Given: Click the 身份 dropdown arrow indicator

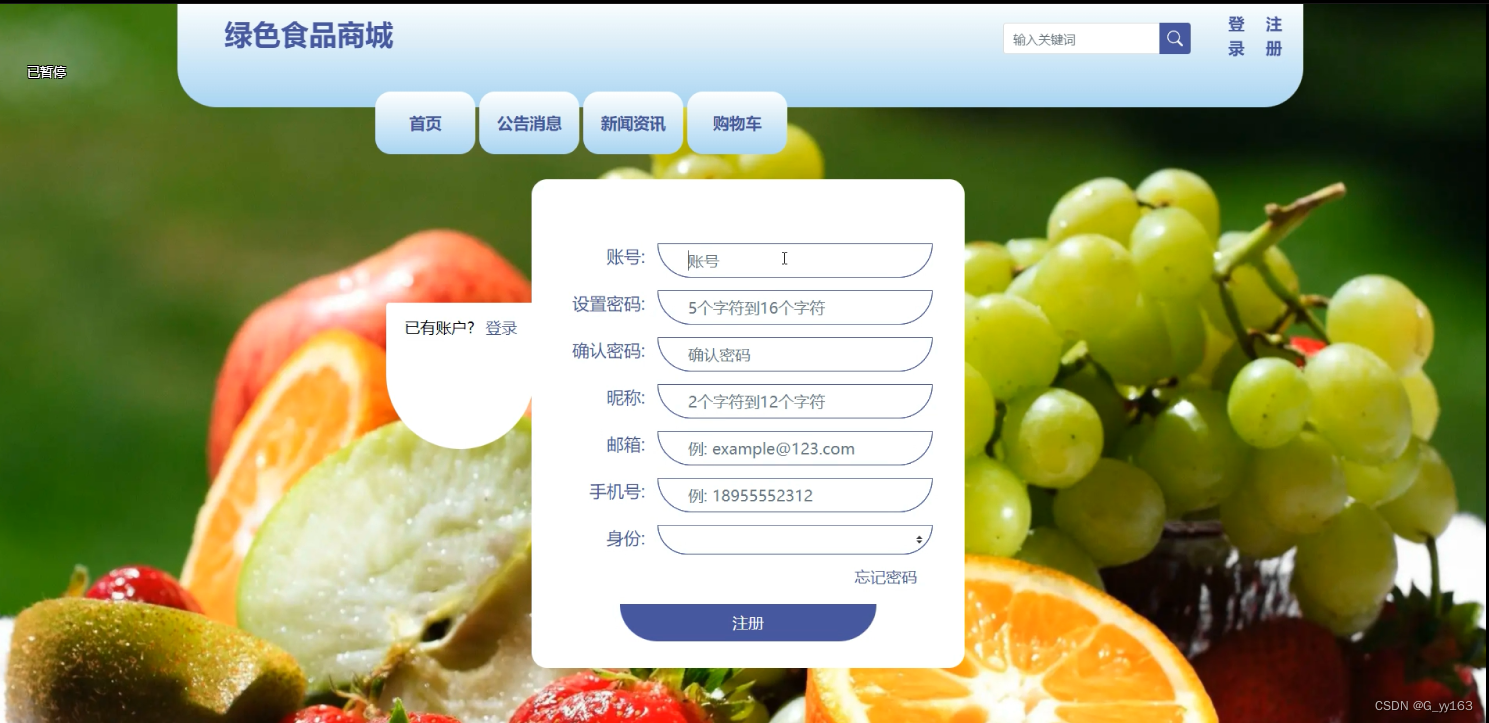Looking at the screenshot, I should point(919,540).
